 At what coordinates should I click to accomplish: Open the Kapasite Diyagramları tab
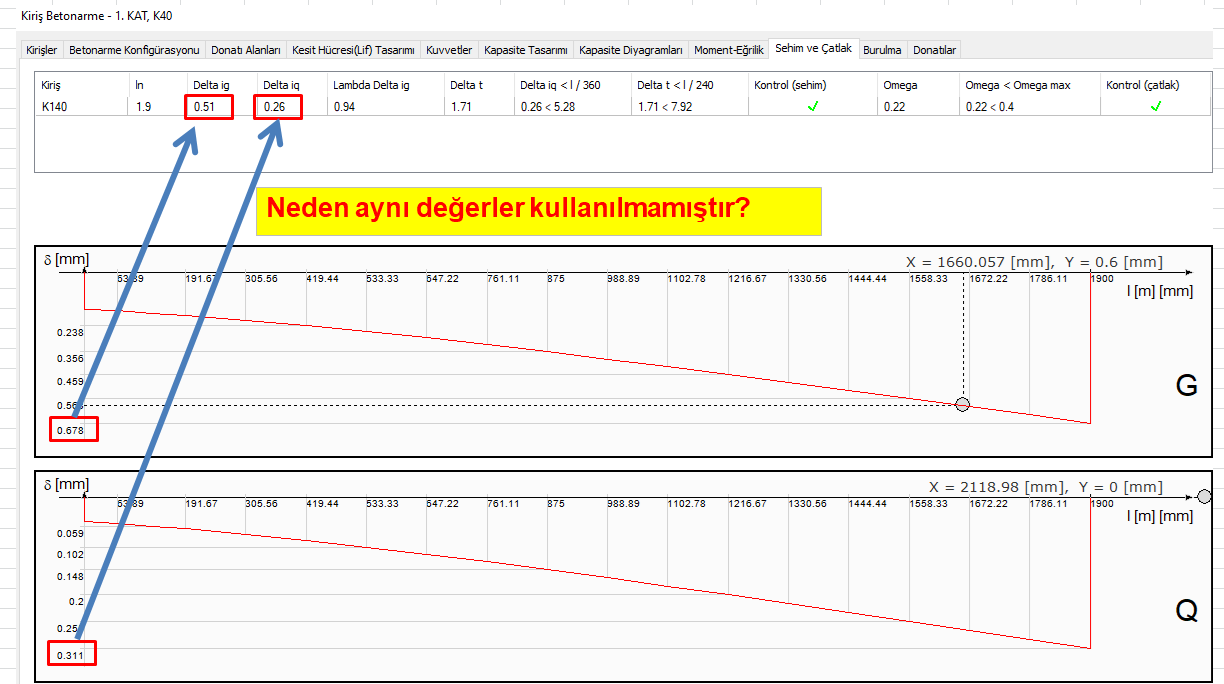(631, 50)
